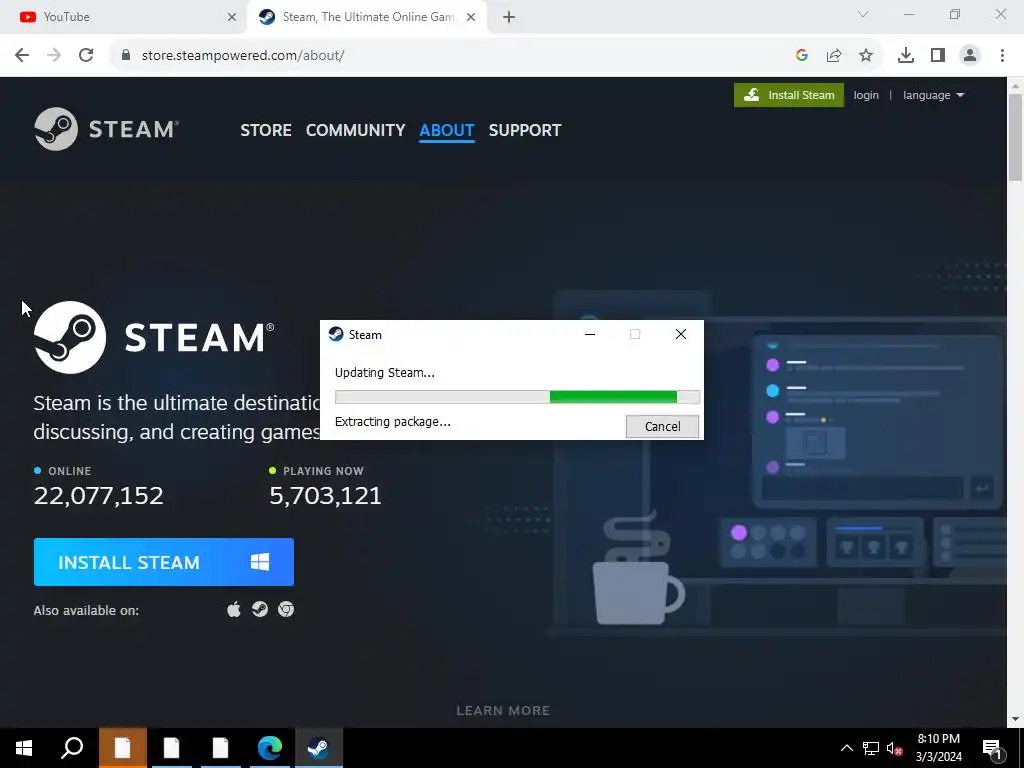Viewport: 1024px width, 768px height.
Task: Click the Chrome OS availability icon
Action: click(286, 609)
